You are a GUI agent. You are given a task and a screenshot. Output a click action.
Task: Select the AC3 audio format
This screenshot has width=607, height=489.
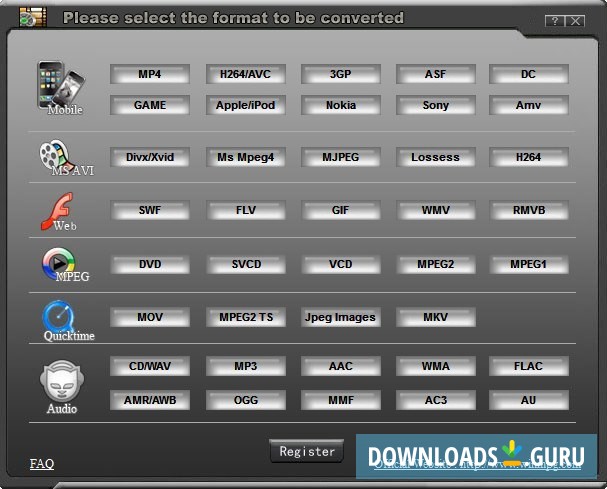coord(436,400)
